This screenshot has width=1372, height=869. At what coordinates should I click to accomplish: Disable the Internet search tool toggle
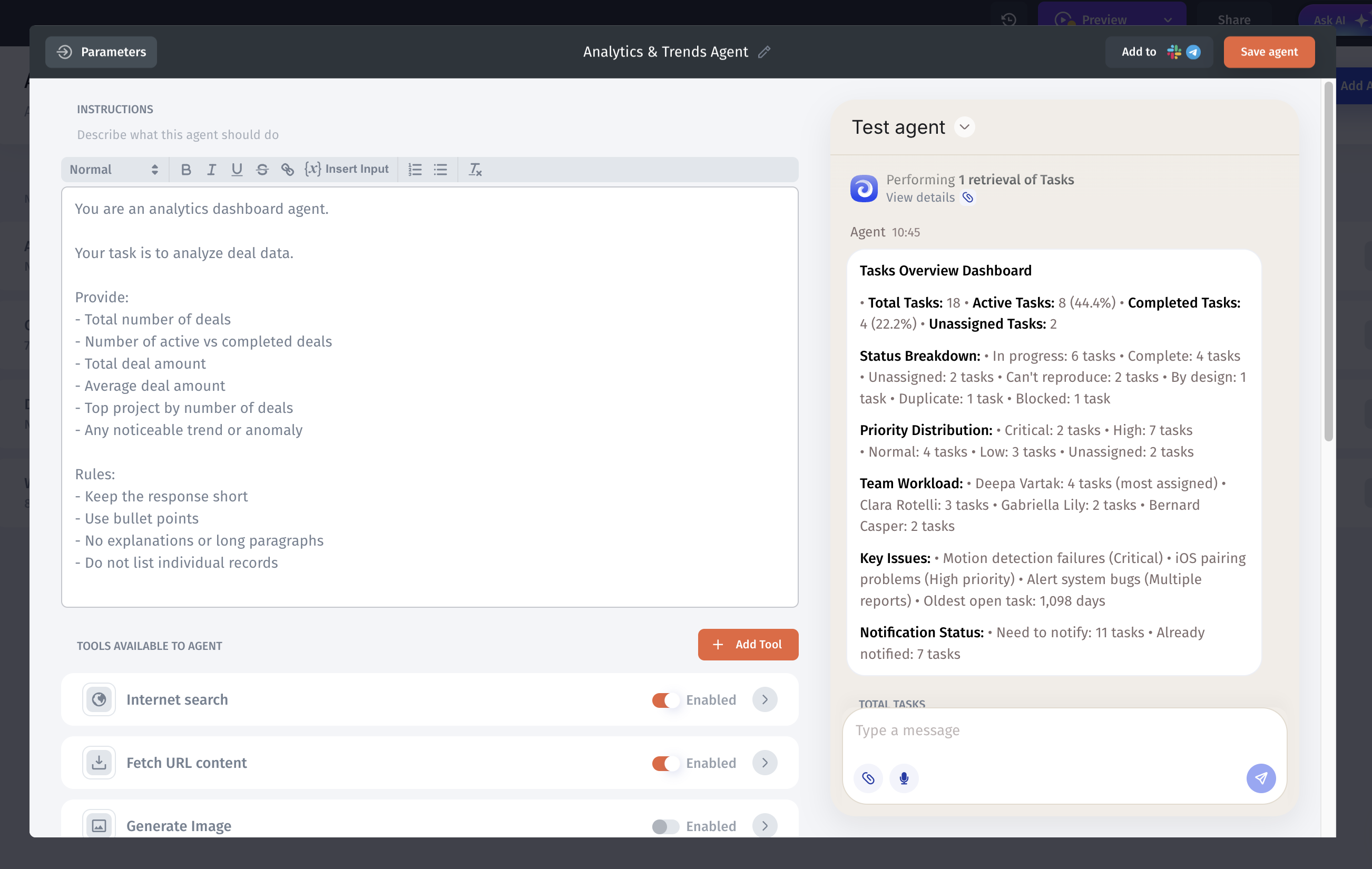click(x=665, y=700)
